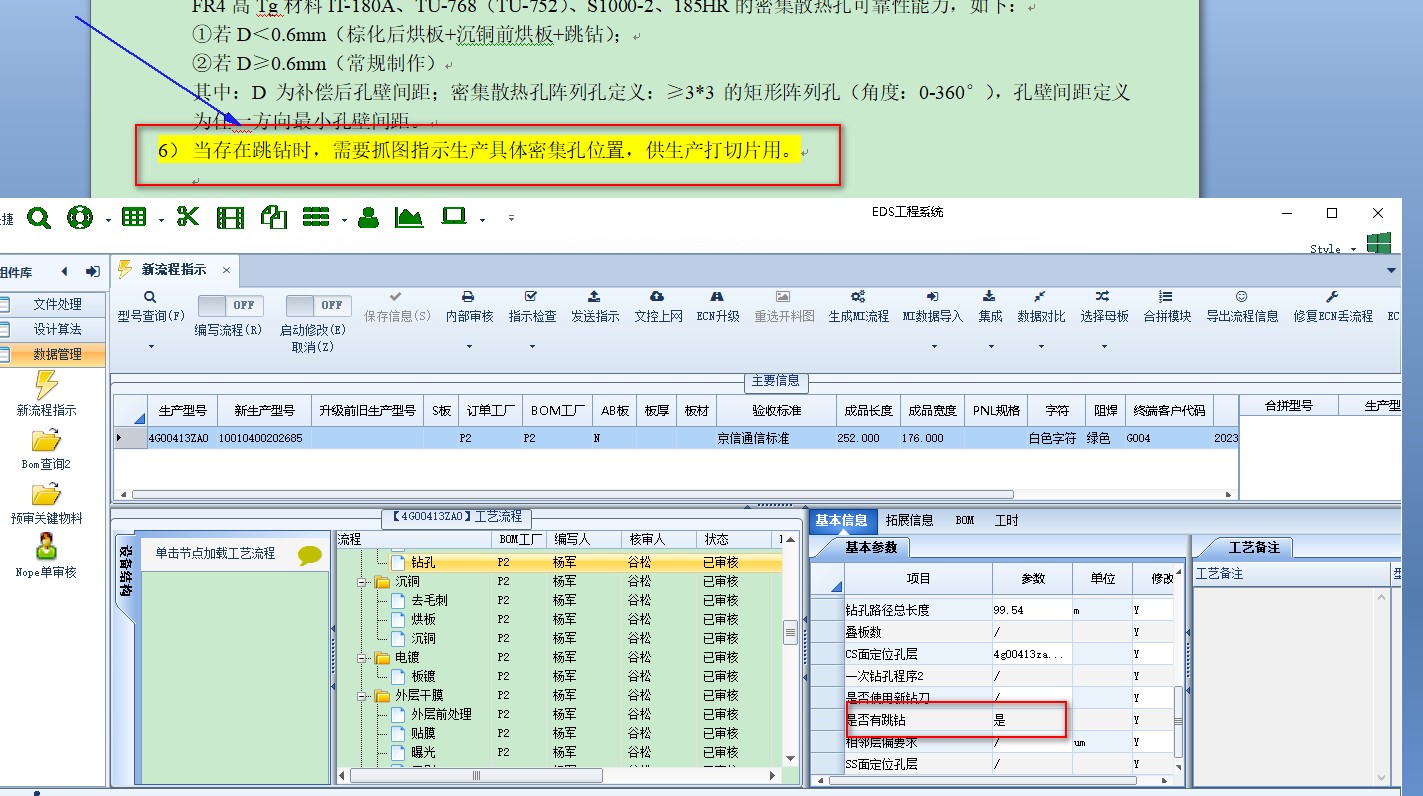
Task: Collapse 组件库 panel with left arrow
Action: click(x=65, y=271)
